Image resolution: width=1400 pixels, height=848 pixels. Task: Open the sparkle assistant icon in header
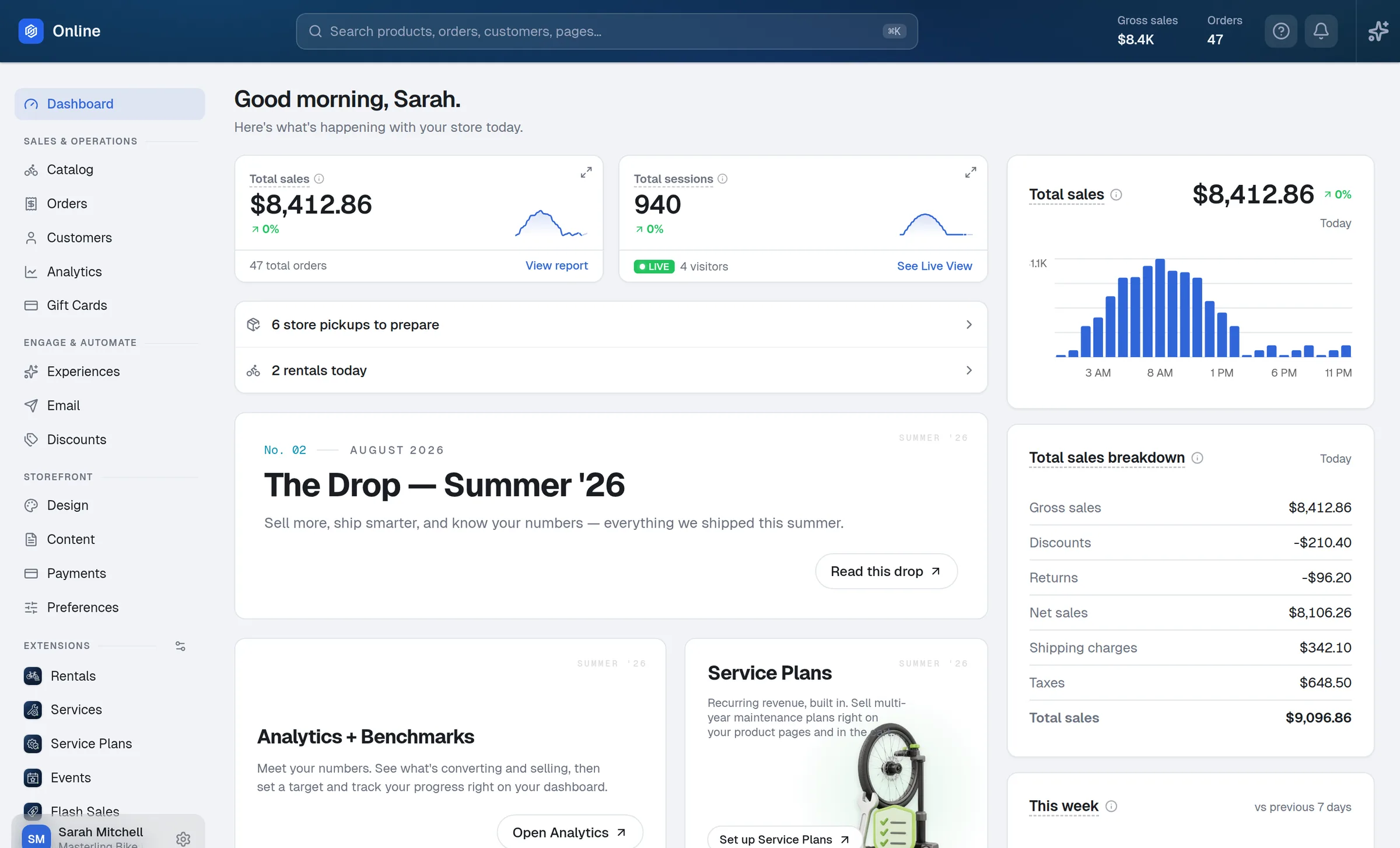pos(1378,31)
